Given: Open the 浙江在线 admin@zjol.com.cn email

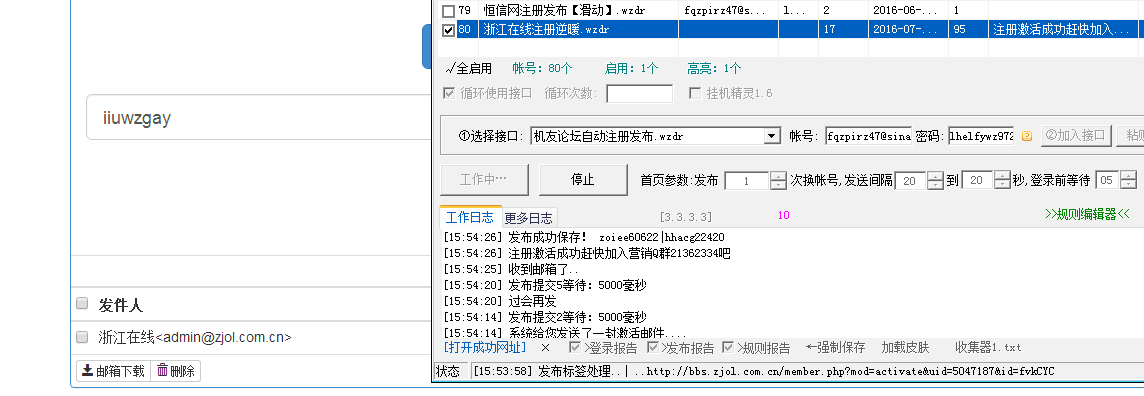Looking at the screenshot, I should tap(195, 338).
